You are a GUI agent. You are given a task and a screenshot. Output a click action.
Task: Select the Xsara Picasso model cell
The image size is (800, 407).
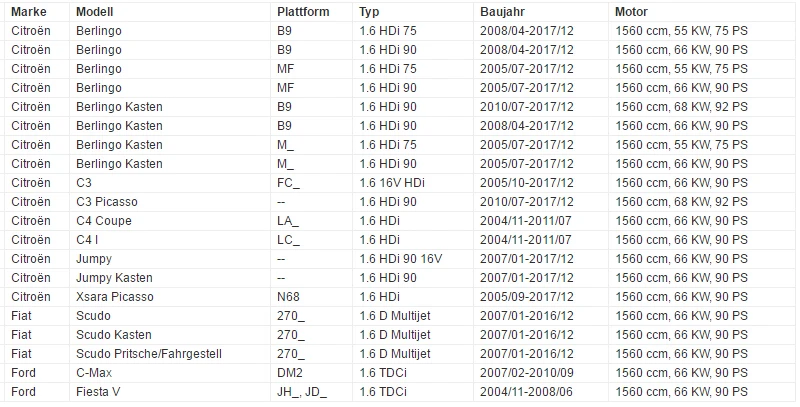[x=170, y=297]
